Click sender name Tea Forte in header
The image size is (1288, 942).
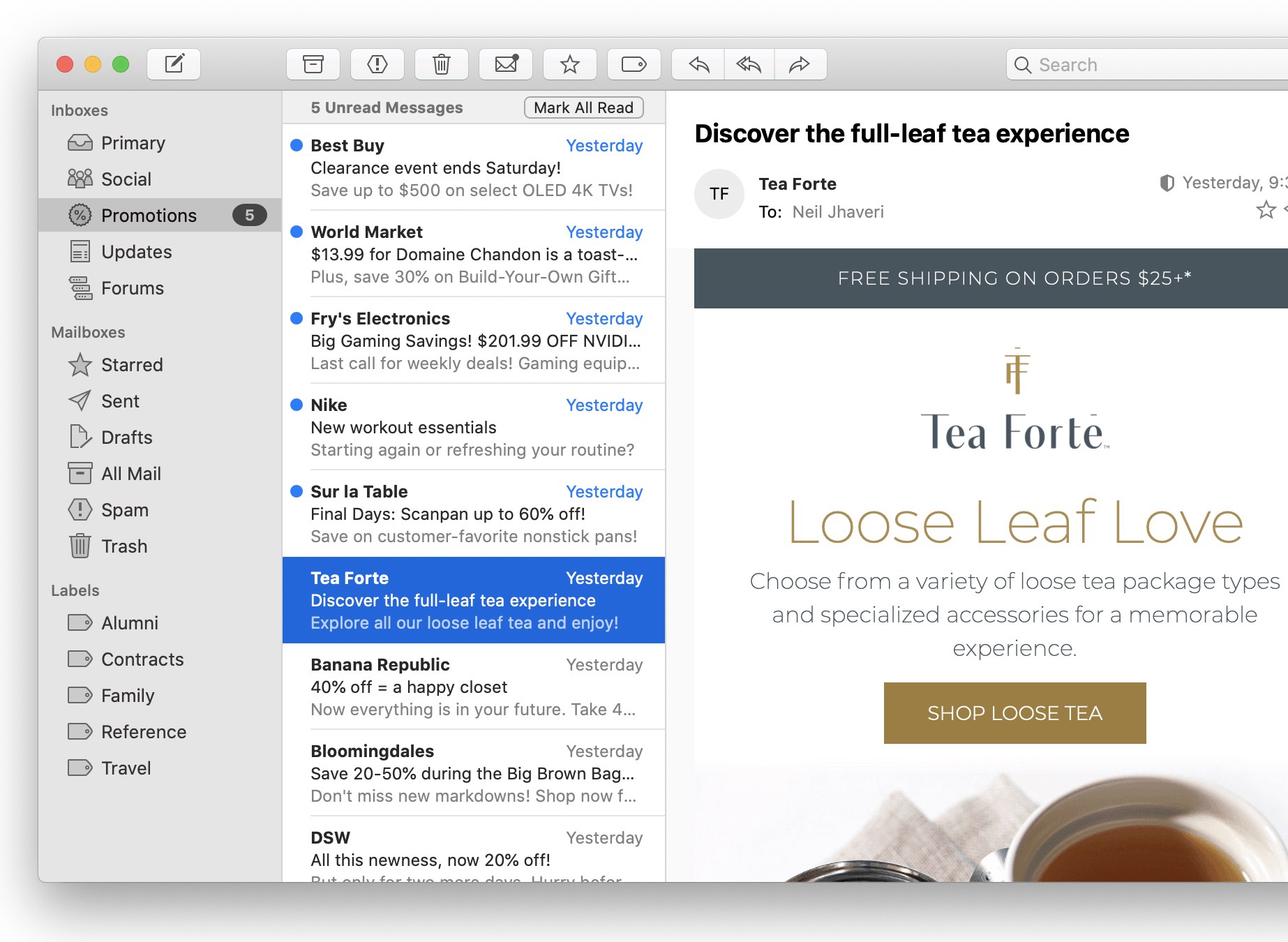point(797,184)
